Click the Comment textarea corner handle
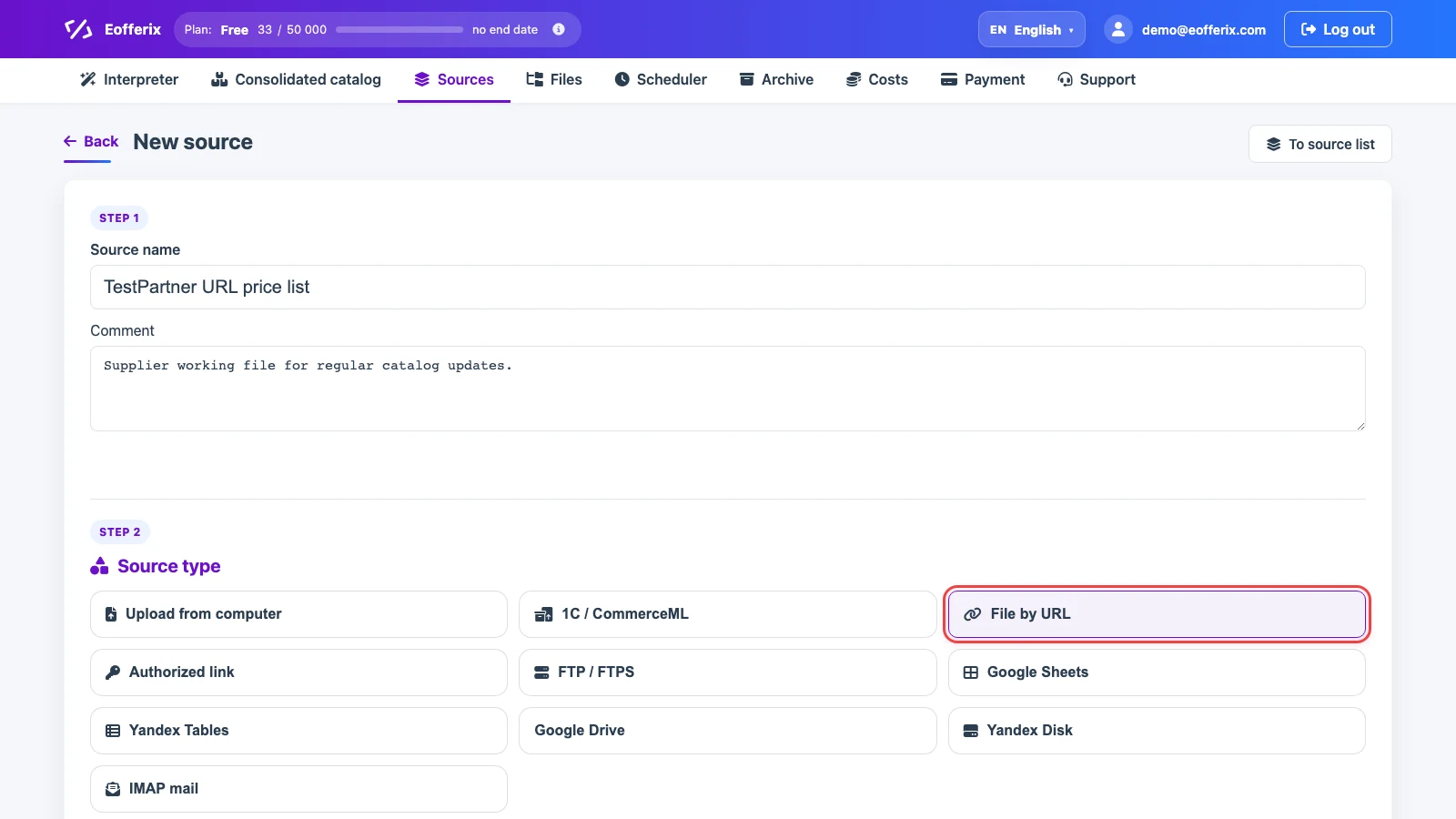The width and height of the screenshot is (1456, 819). (1360, 426)
